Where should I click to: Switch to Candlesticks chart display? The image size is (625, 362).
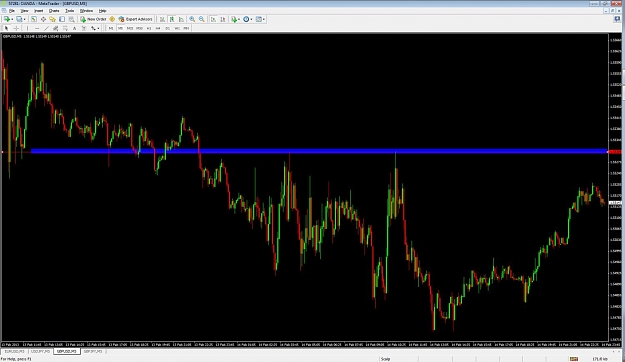pyautogui.click(x=172, y=19)
